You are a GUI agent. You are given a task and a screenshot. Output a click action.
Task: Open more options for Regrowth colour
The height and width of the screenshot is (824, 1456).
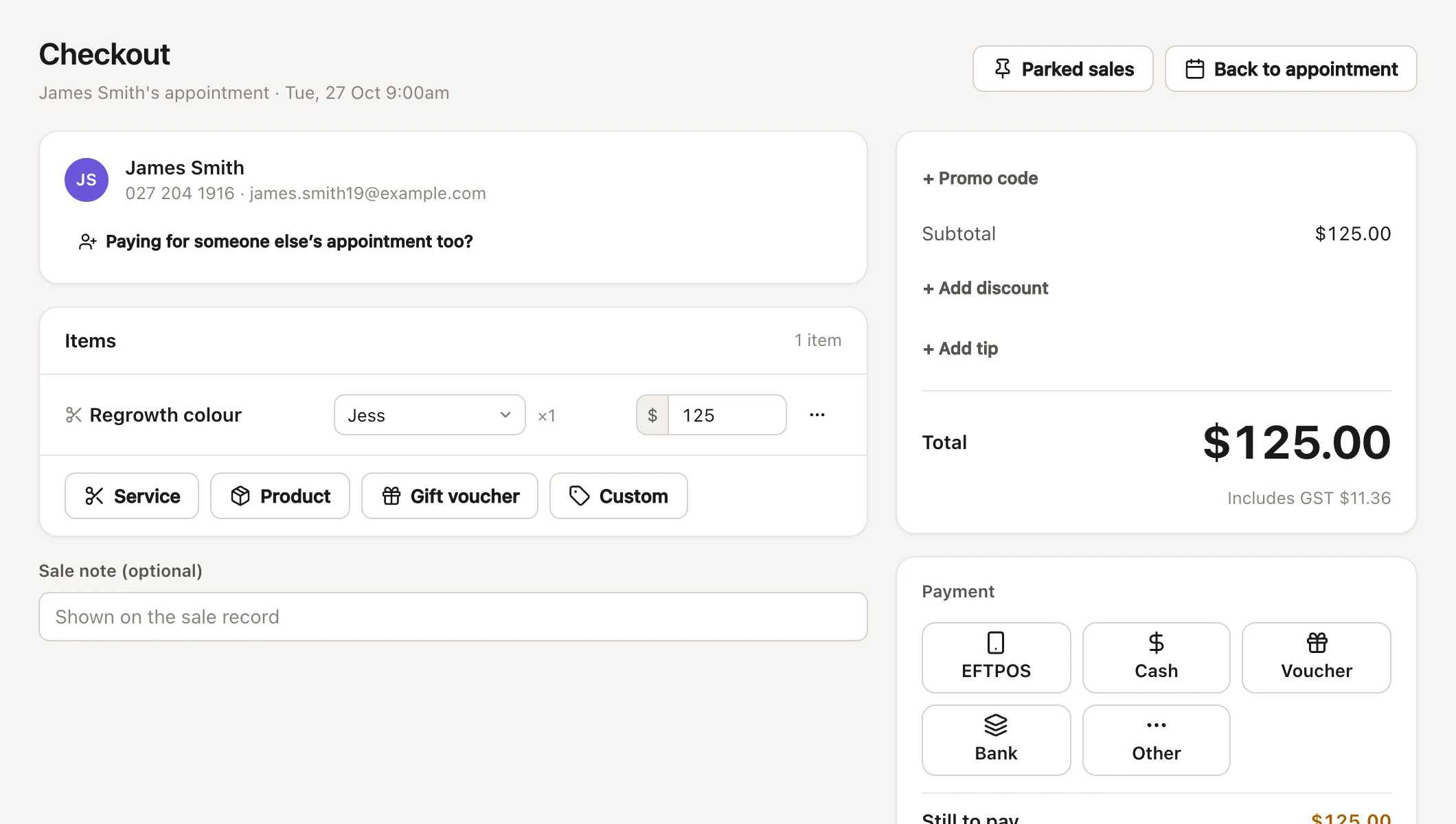tap(817, 415)
